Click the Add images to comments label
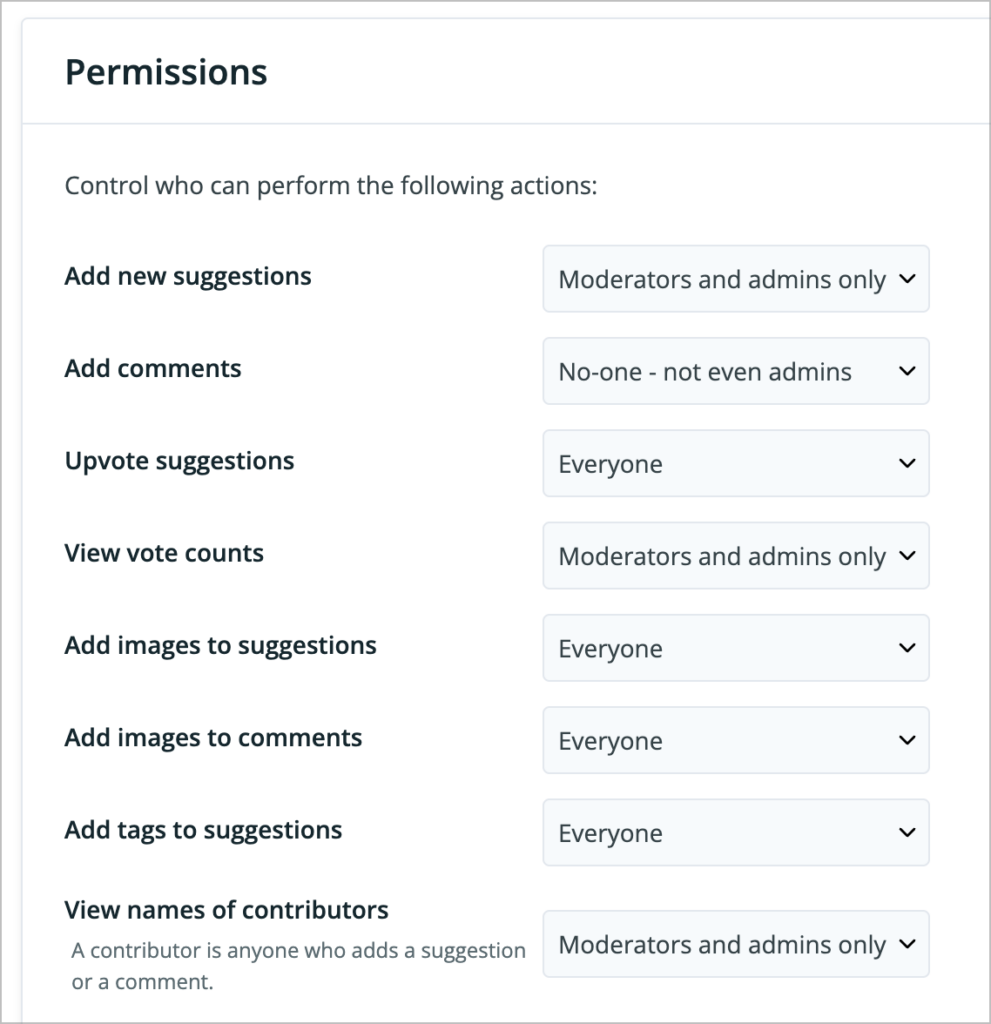991x1024 pixels. pyautogui.click(x=214, y=738)
